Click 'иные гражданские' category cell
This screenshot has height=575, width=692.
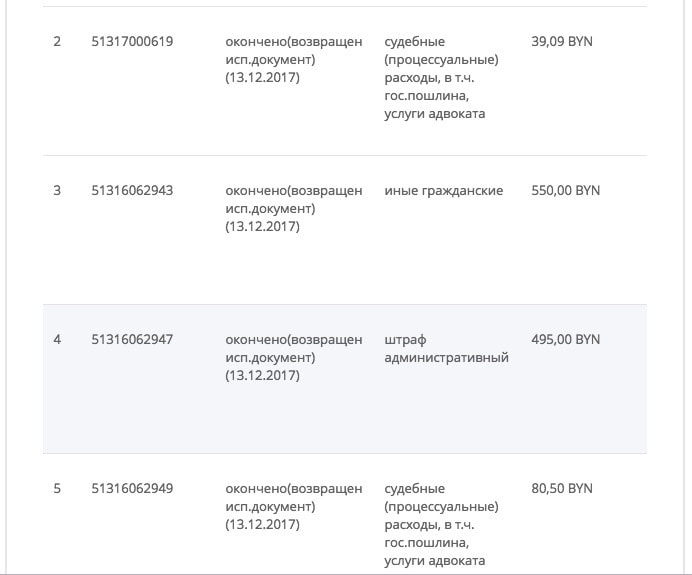[x=444, y=190]
